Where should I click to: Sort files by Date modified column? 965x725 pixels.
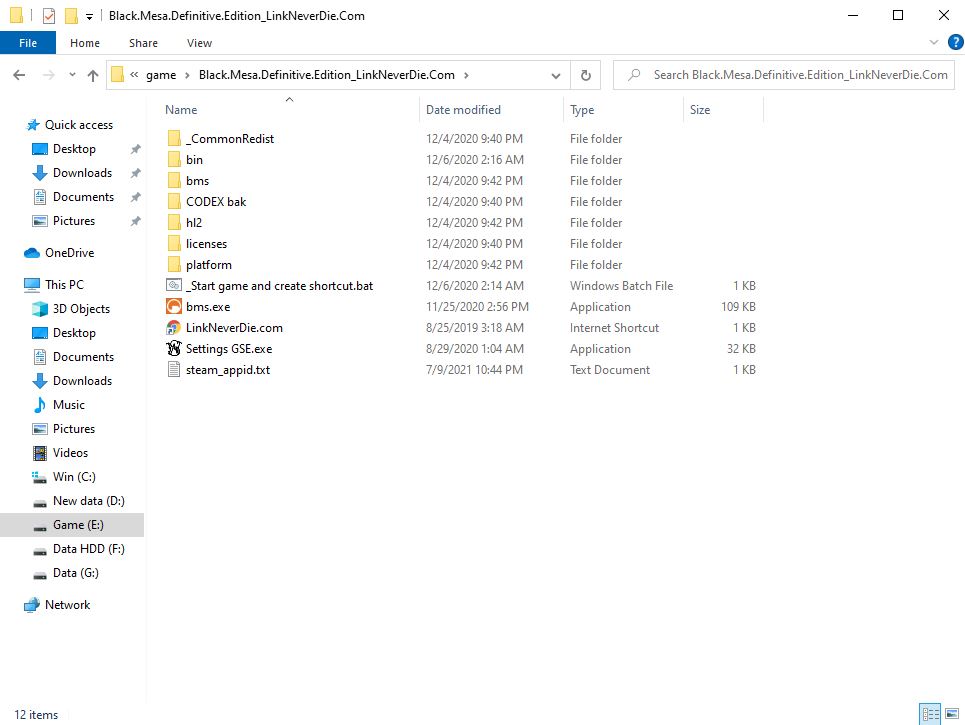click(463, 110)
